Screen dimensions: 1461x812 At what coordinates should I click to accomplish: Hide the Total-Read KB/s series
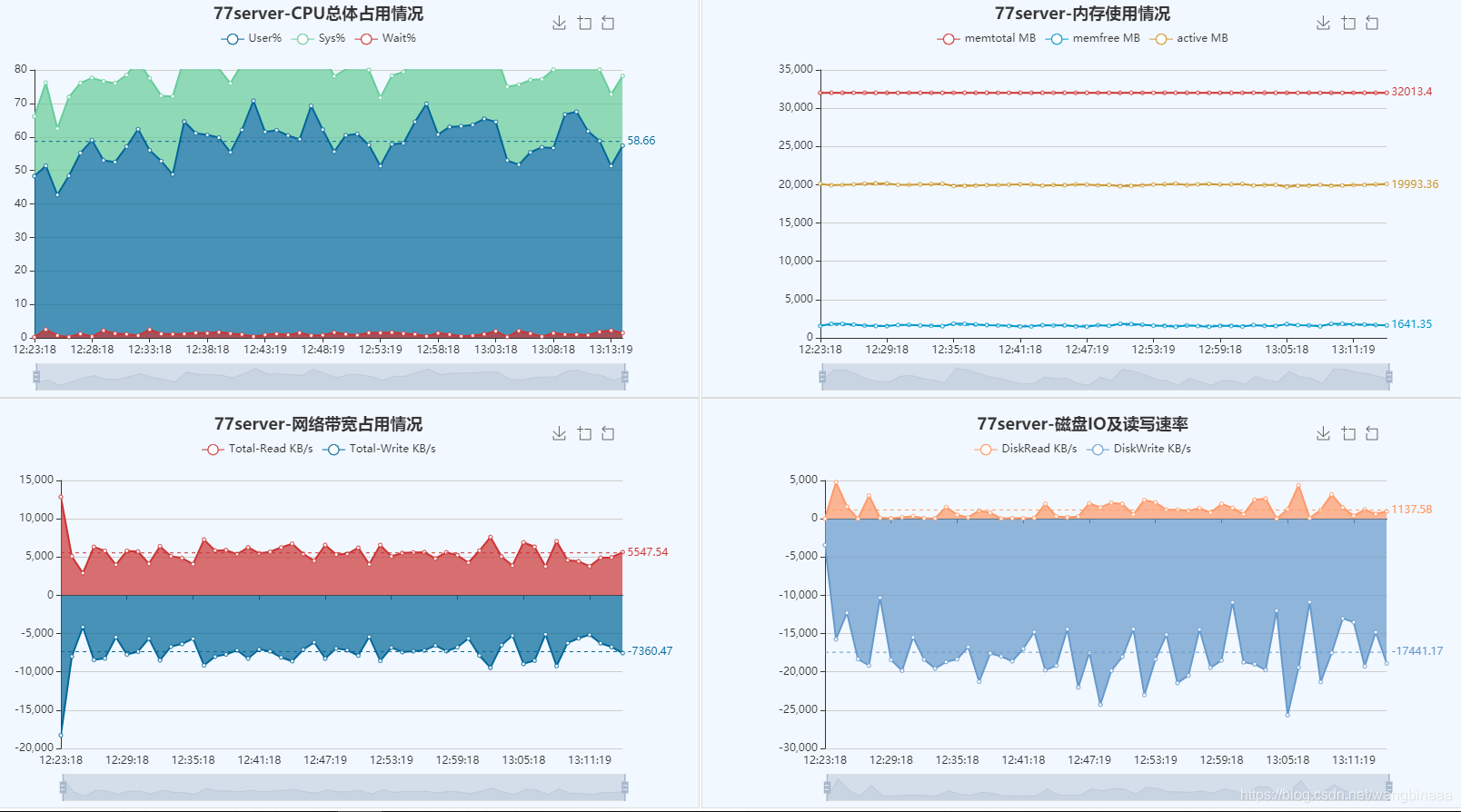[258, 449]
